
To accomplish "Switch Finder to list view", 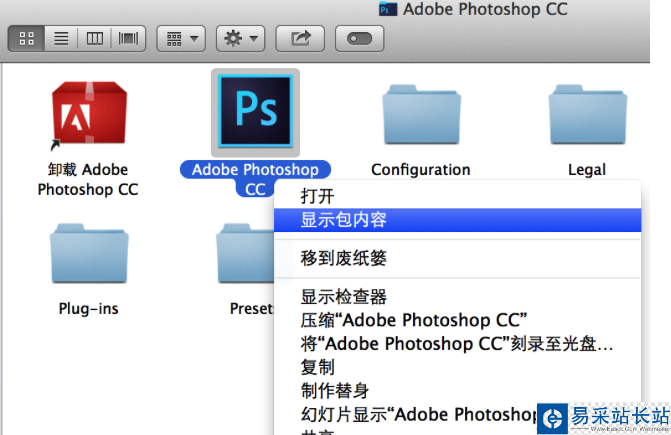I will coord(61,38).
